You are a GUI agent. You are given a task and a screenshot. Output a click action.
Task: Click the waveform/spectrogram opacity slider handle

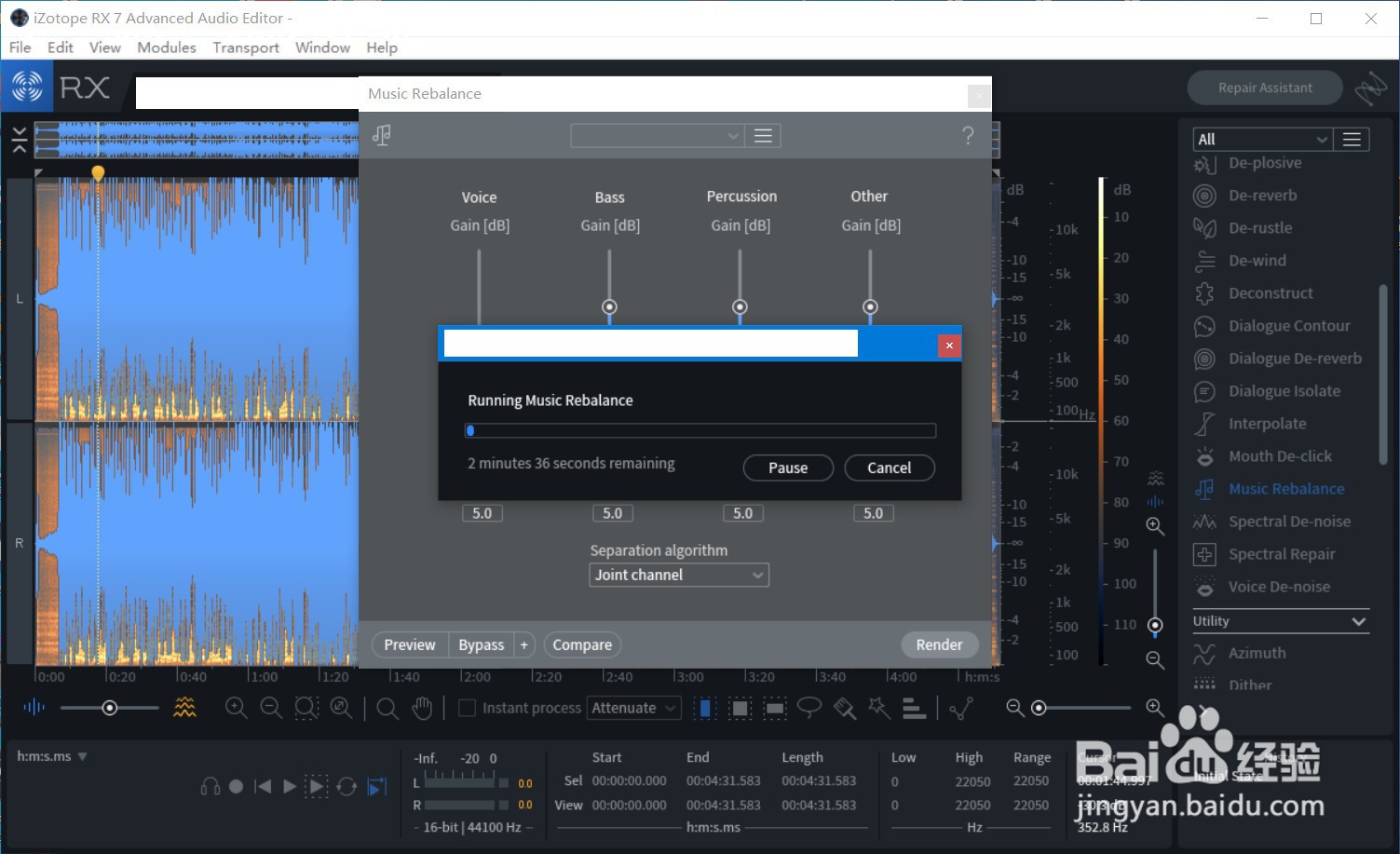pyautogui.click(x=109, y=709)
